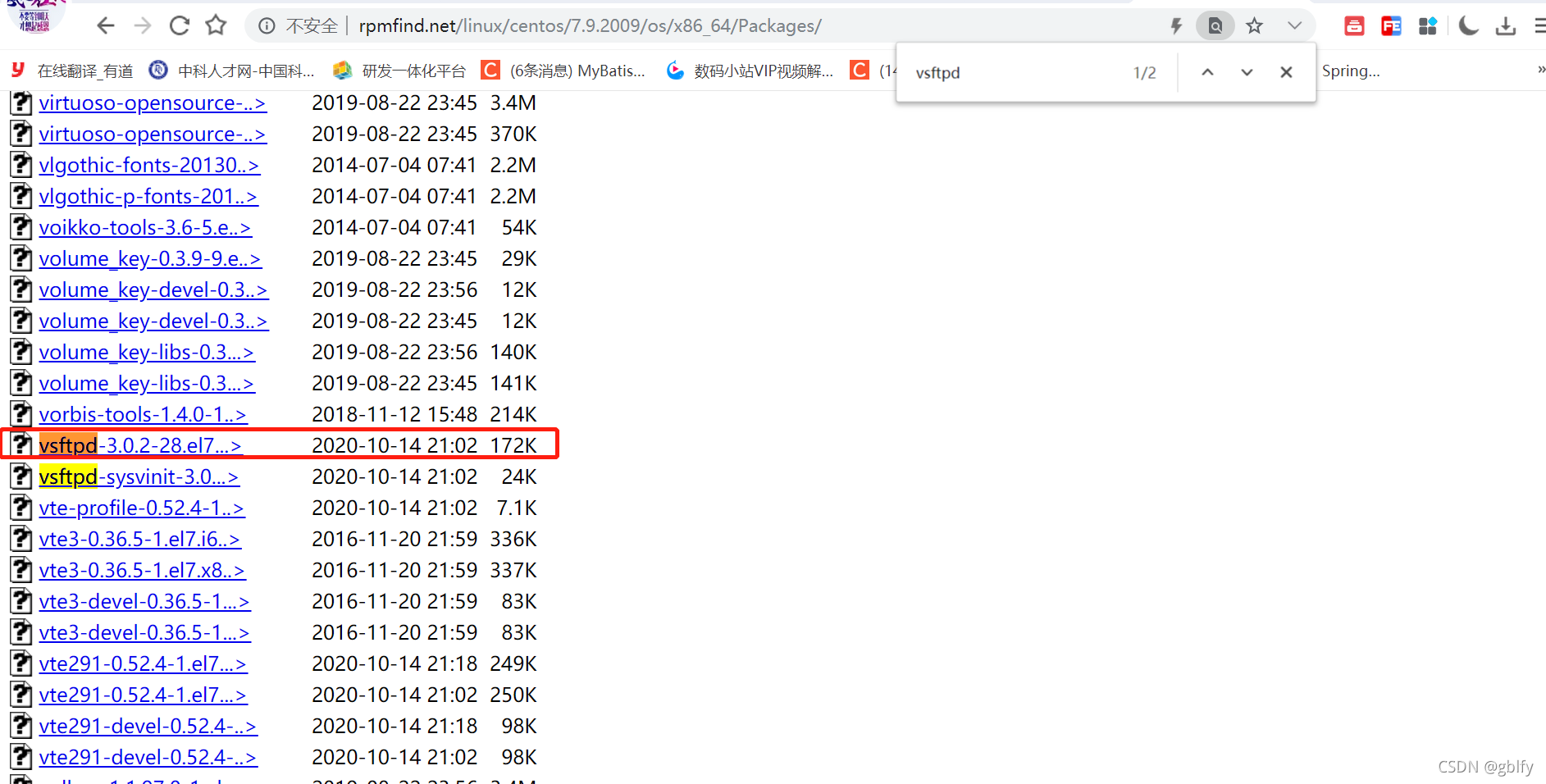Reload the current page
The width and height of the screenshot is (1546, 784).
[180, 26]
